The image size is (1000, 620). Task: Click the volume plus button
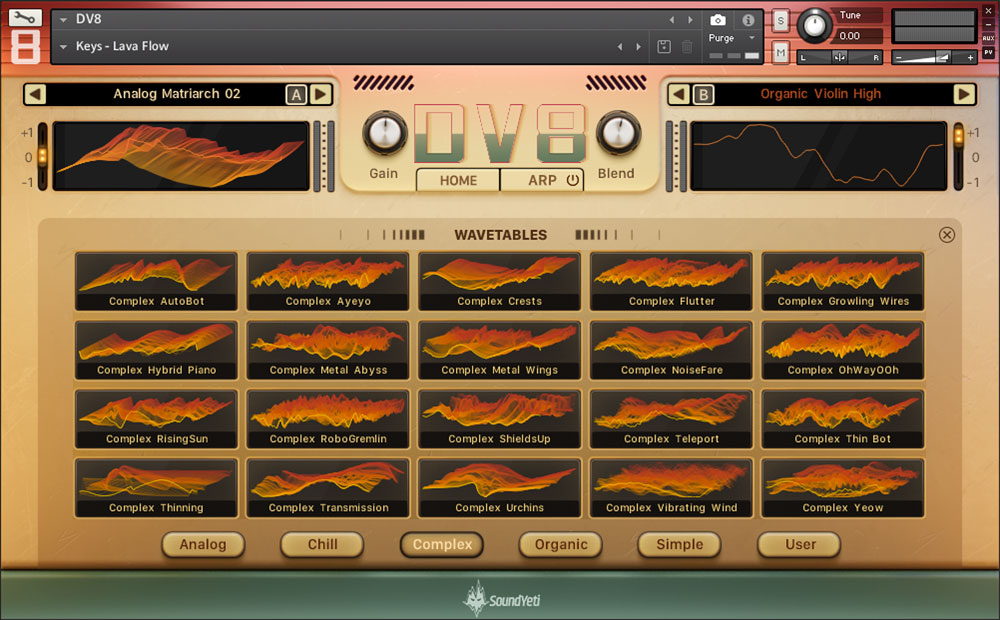pyautogui.click(x=970, y=57)
